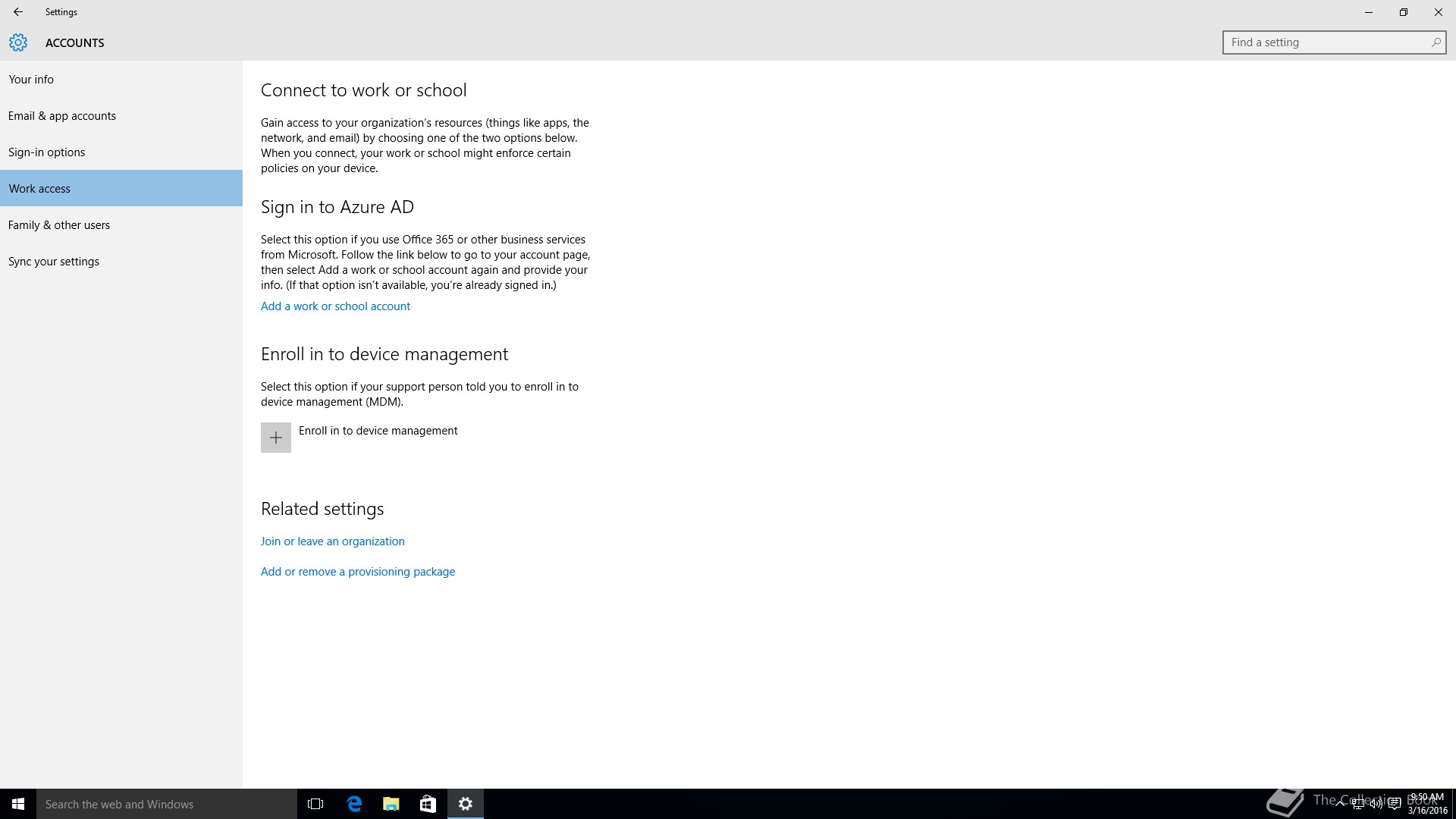Click the Find a setting search box
Viewport: 1456px width, 819px height.
tap(1334, 42)
